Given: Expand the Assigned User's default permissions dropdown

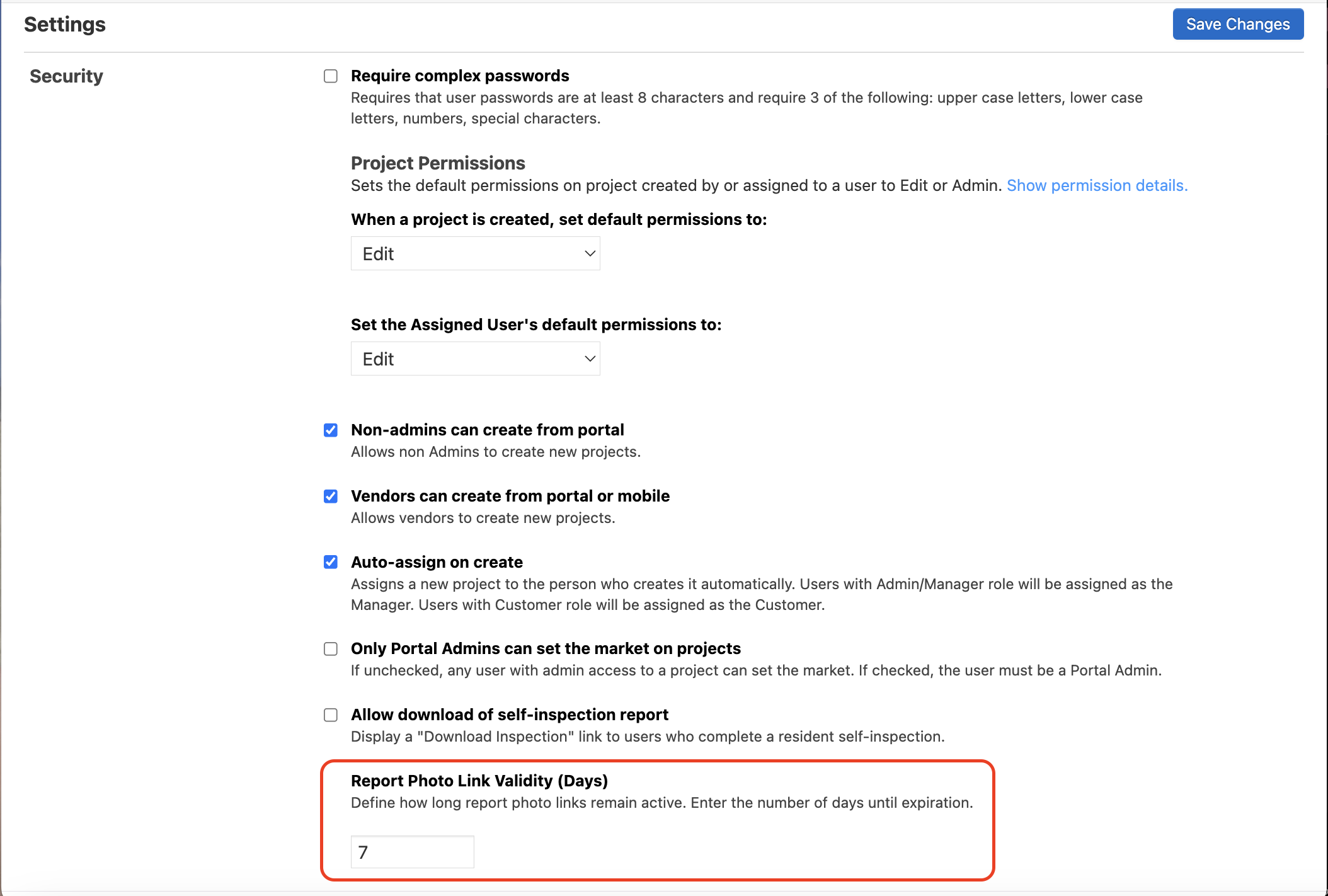Looking at the screenshot, I should click(x=475, y=359).
